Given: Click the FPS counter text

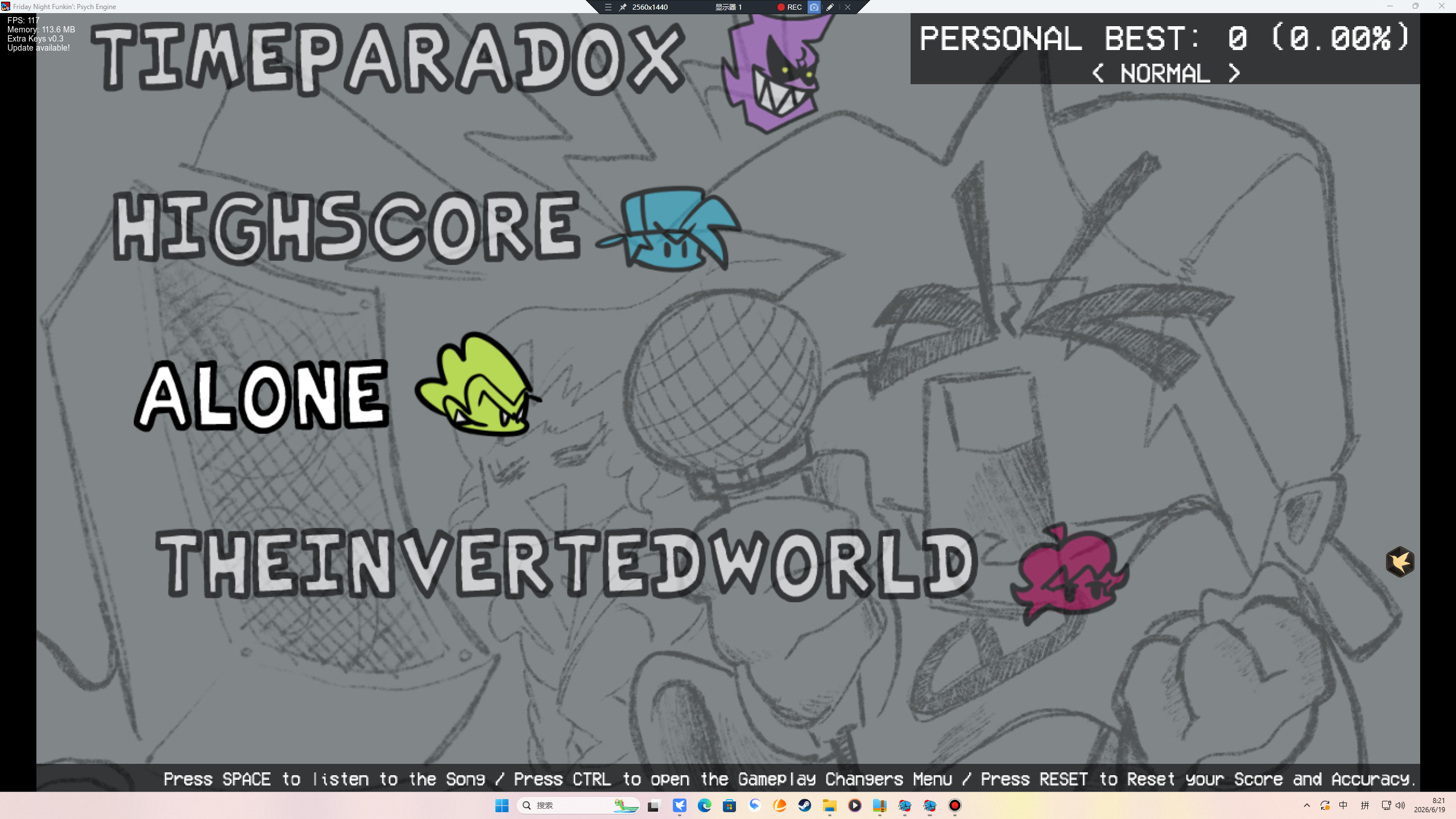Looking at the screenshot, I should point(23,20).
